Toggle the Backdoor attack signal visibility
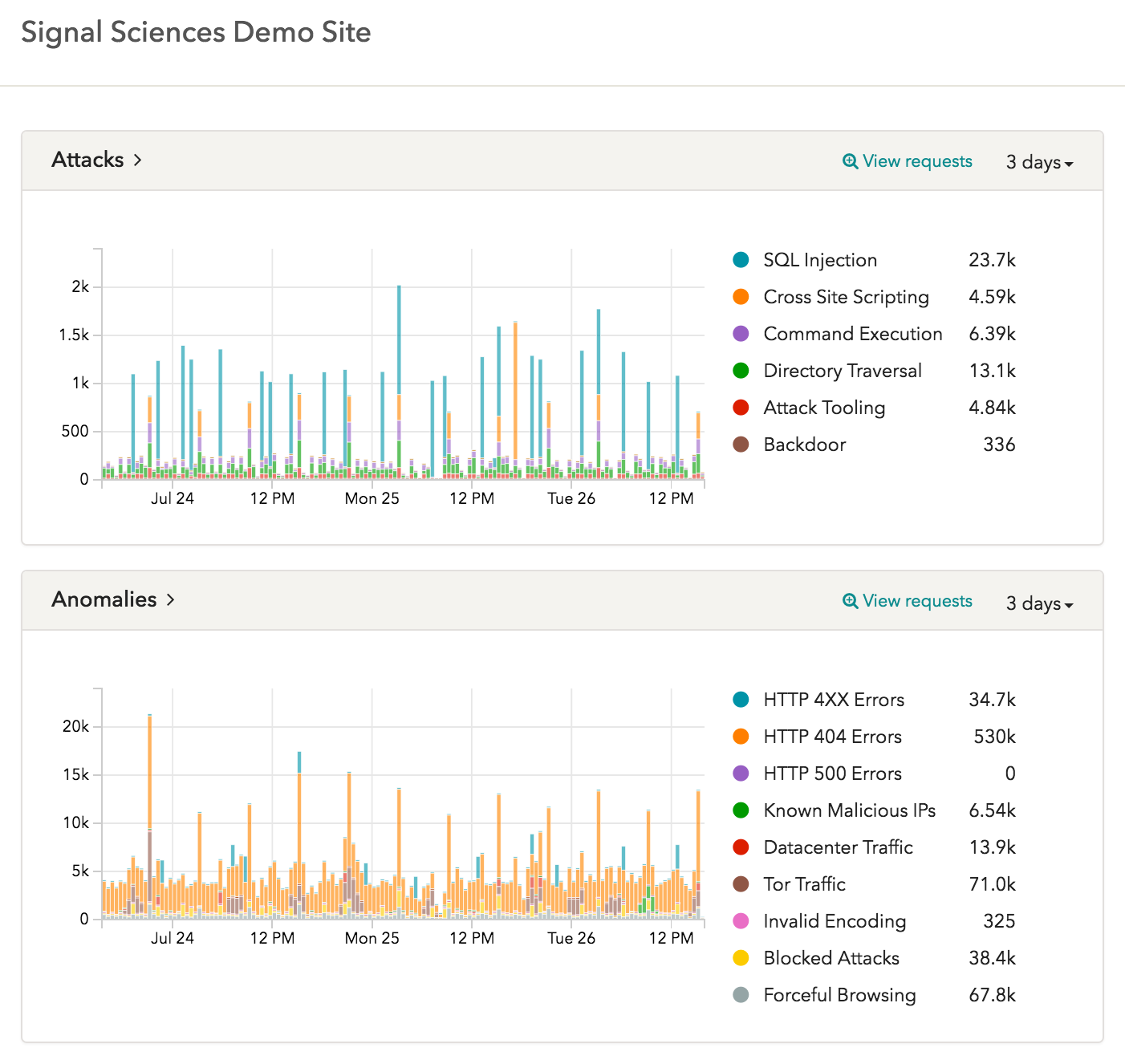 tap(742, 445)
